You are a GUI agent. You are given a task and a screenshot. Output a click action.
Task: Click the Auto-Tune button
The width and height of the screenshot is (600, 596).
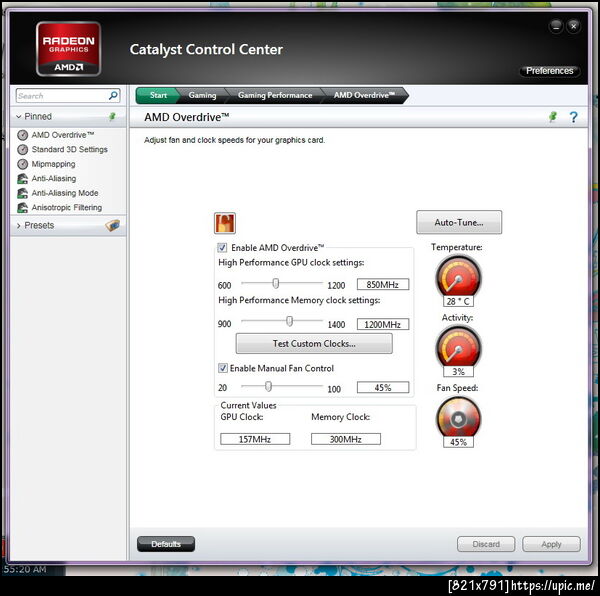click(x=459, y=222)
